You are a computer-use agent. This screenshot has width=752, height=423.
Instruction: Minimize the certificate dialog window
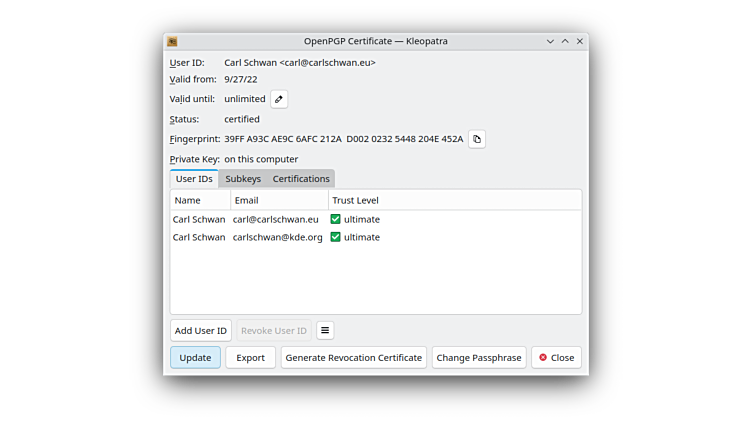[x=550, y=41]
